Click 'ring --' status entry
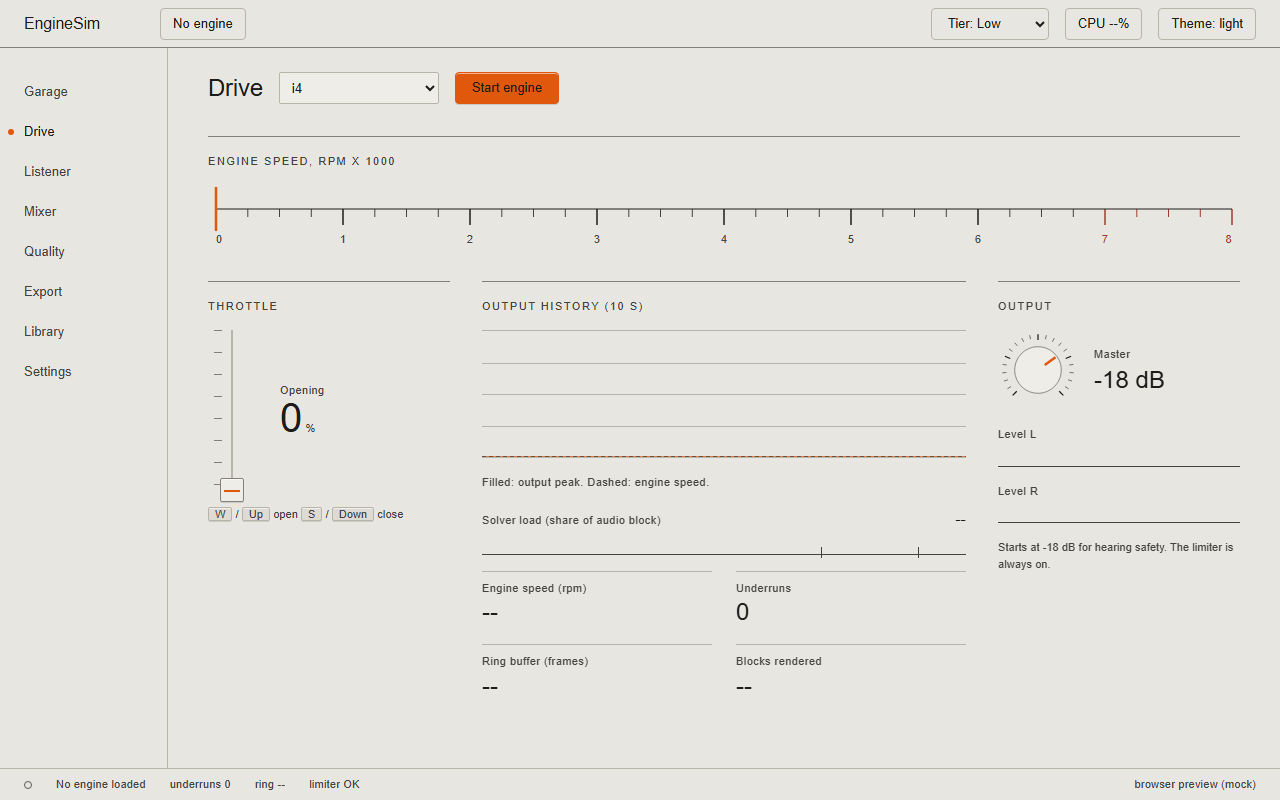Viewport: 1280px width, 800px height. coord(270,784)
